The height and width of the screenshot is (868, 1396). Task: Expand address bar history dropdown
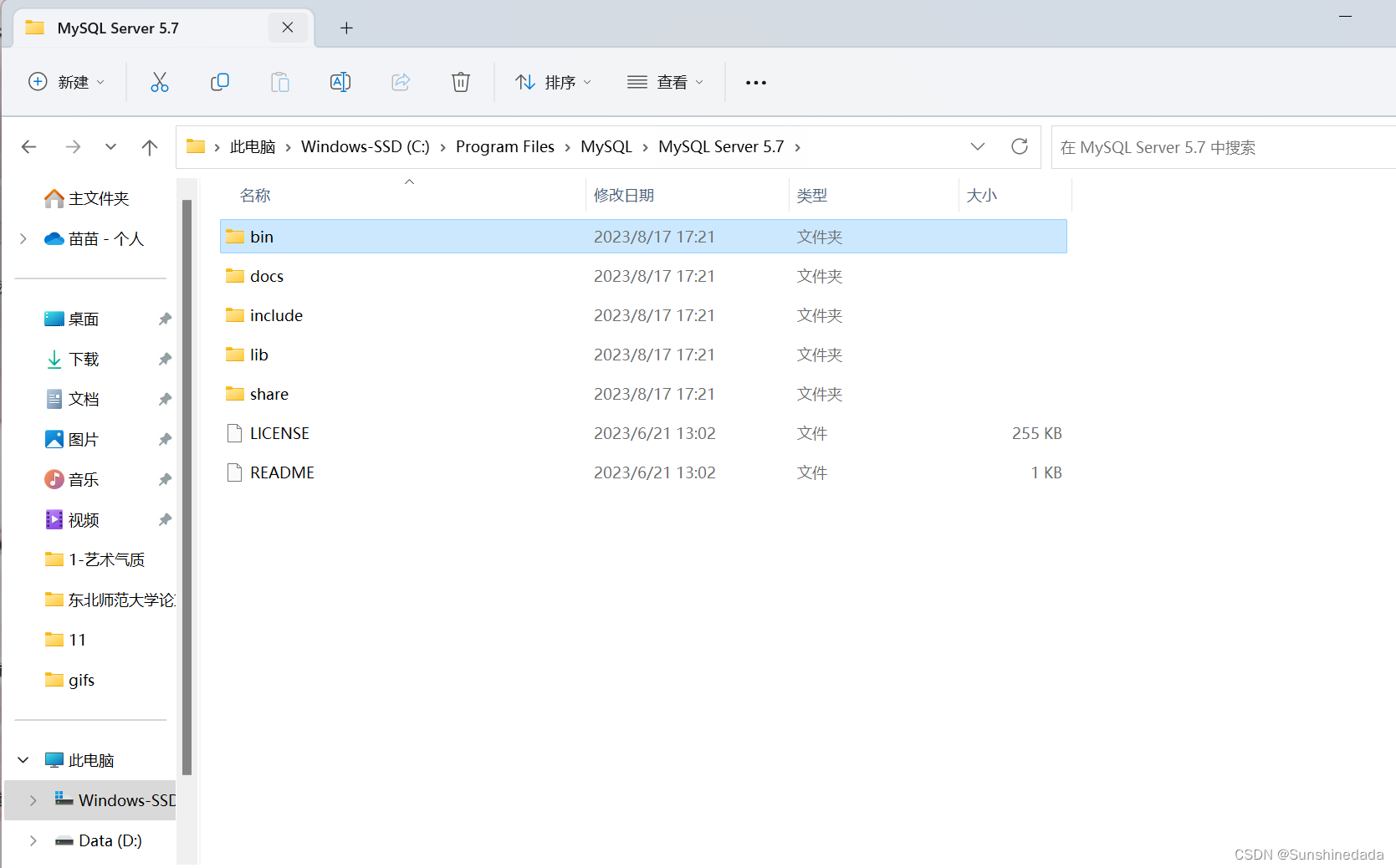point(978,147)
